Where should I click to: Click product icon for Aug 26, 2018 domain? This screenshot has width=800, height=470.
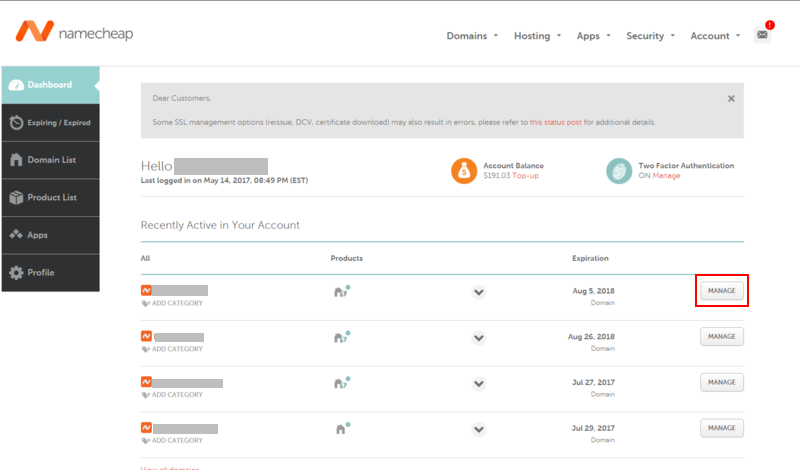[x=341, y=337]
